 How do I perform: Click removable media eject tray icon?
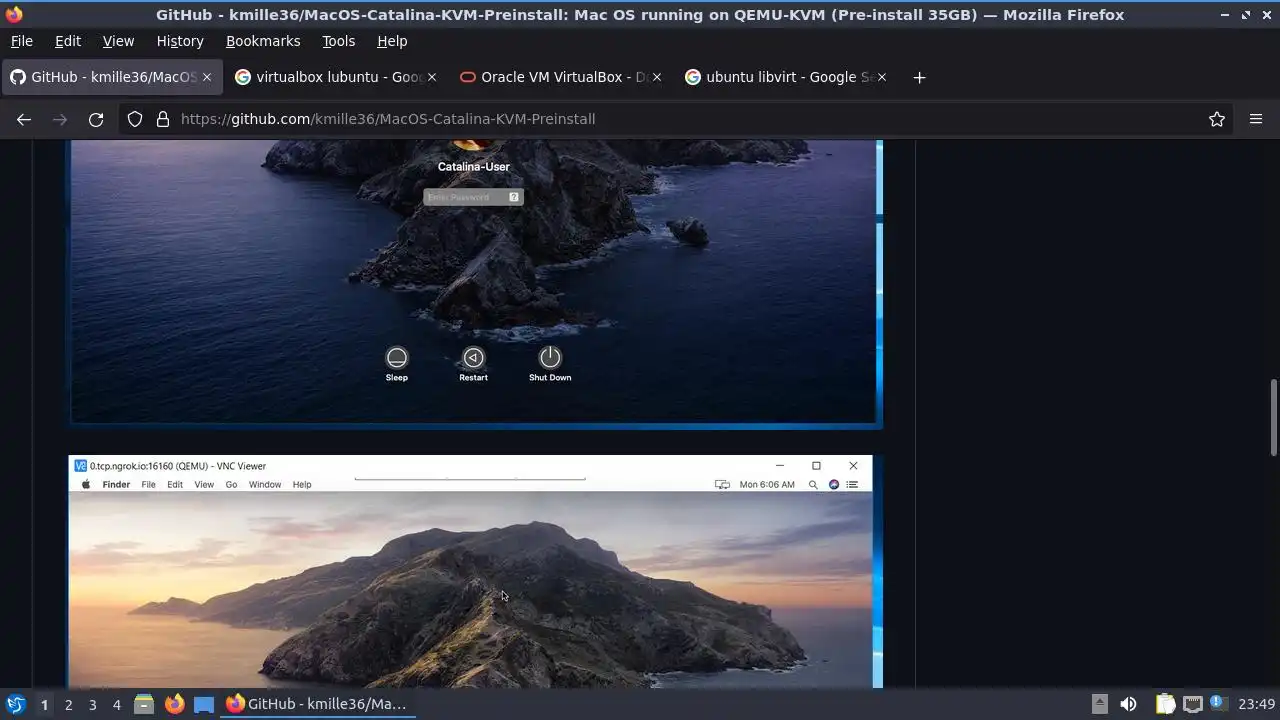tap(1099, 704)
